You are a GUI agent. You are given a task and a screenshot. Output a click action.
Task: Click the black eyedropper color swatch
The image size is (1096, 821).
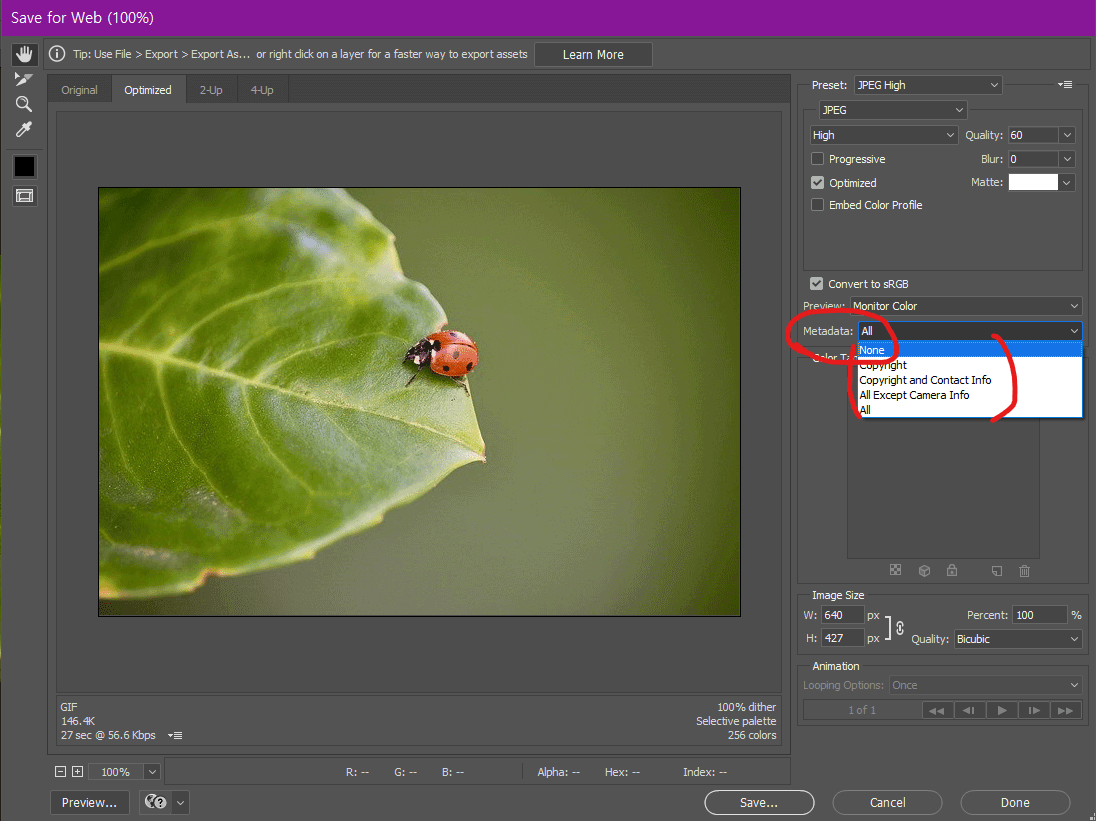[24, 166]
